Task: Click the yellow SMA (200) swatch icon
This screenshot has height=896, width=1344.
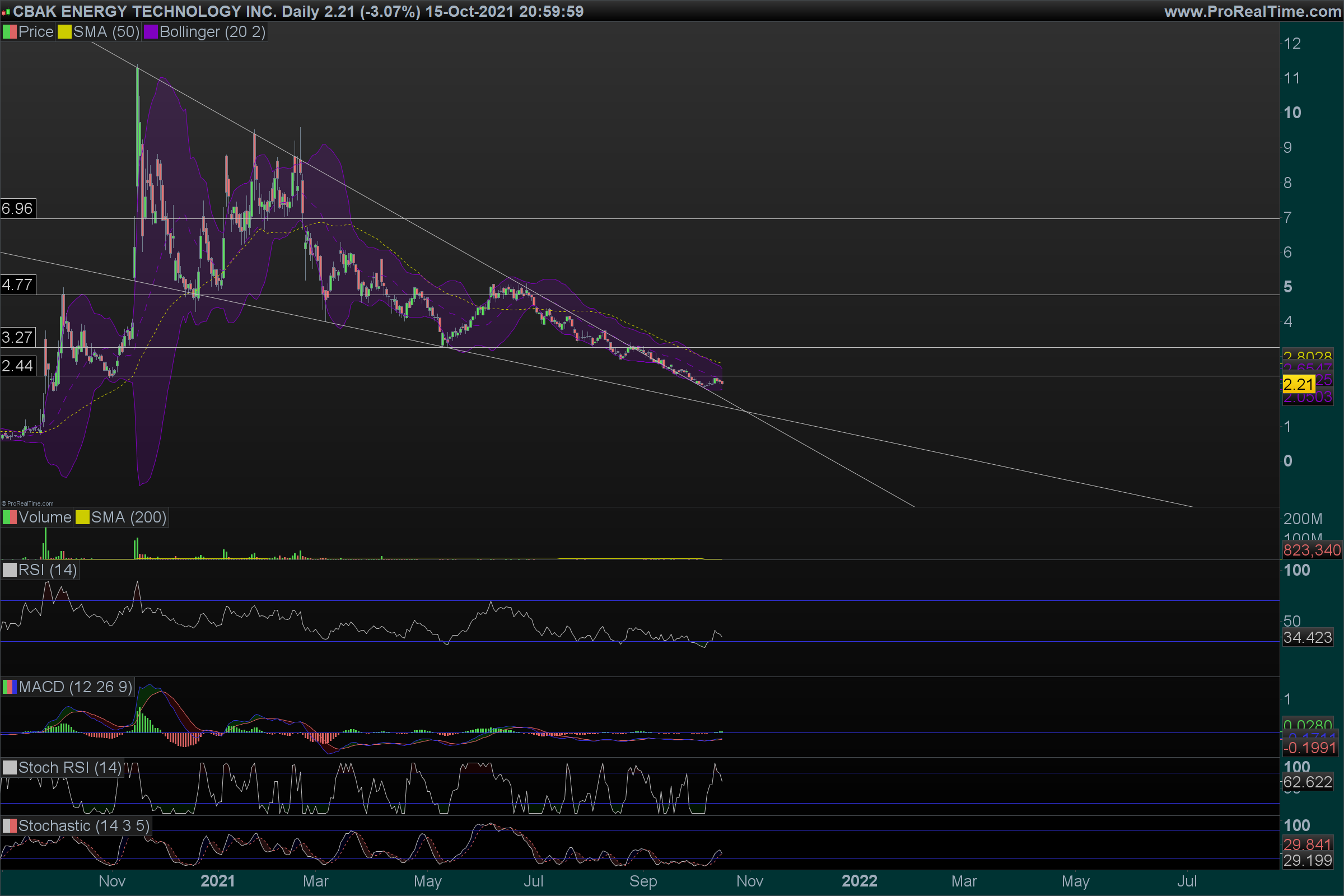Action: click(x=82, y=517)
